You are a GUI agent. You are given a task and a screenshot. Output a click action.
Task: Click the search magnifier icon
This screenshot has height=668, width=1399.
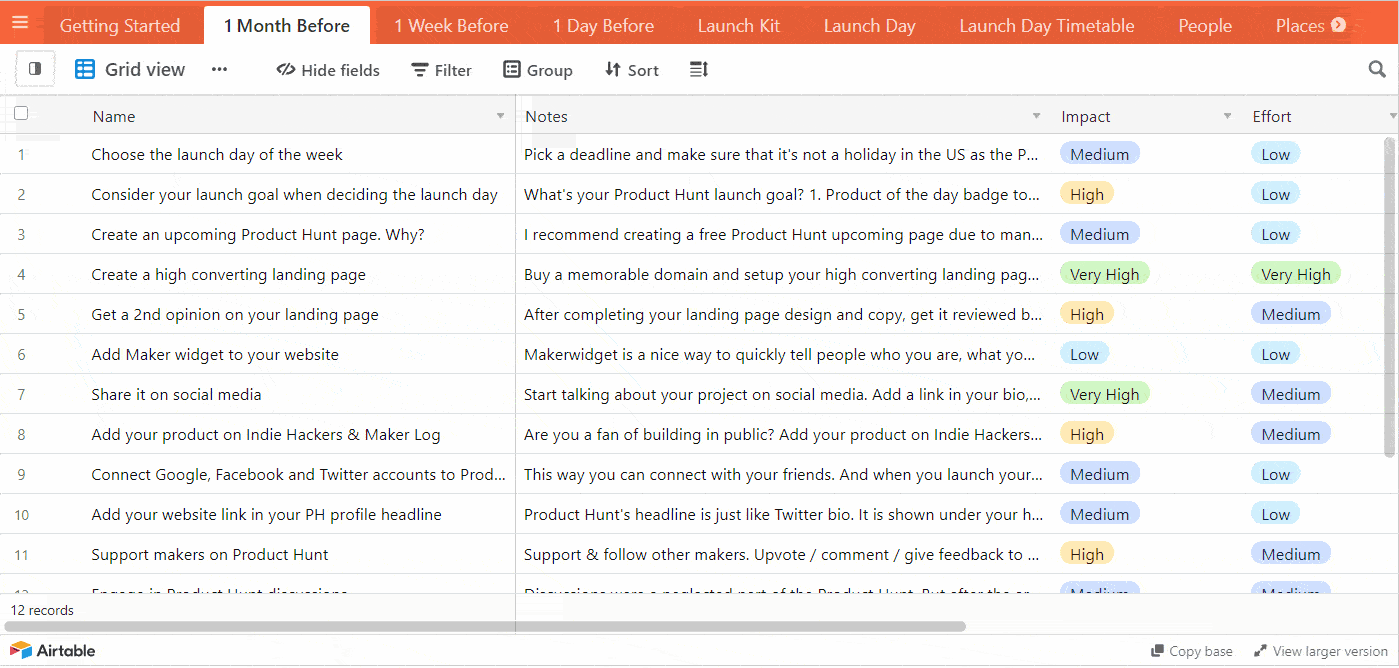pos(1377,69)
